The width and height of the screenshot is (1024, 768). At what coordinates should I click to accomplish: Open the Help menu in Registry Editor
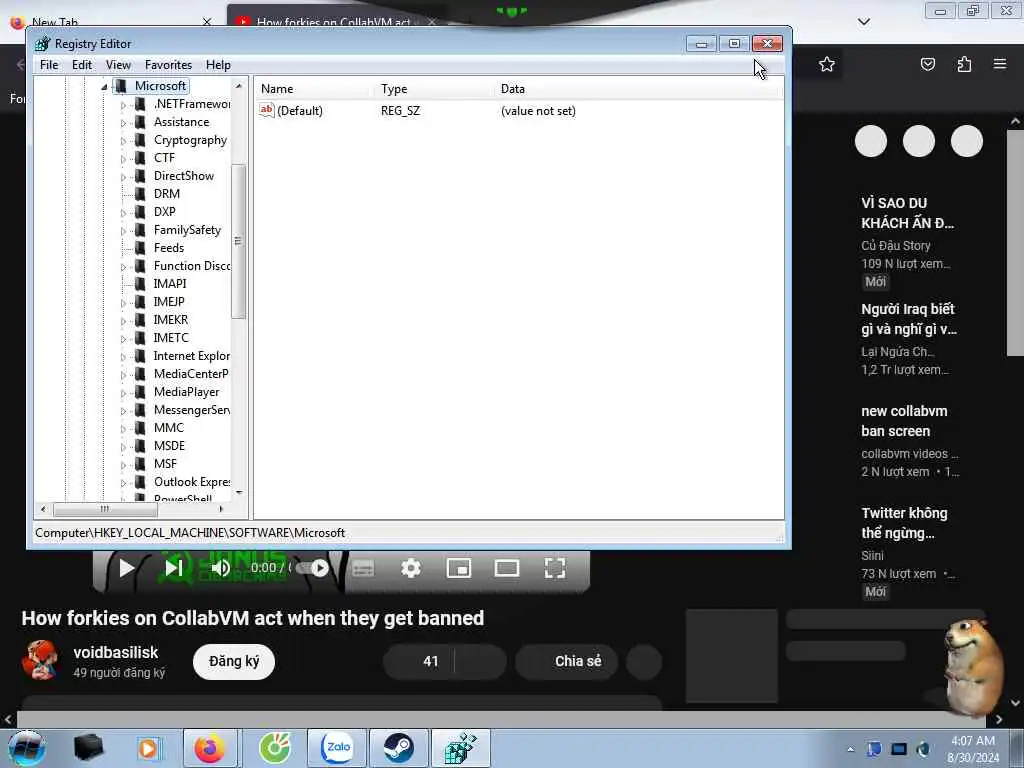[218, 65]
